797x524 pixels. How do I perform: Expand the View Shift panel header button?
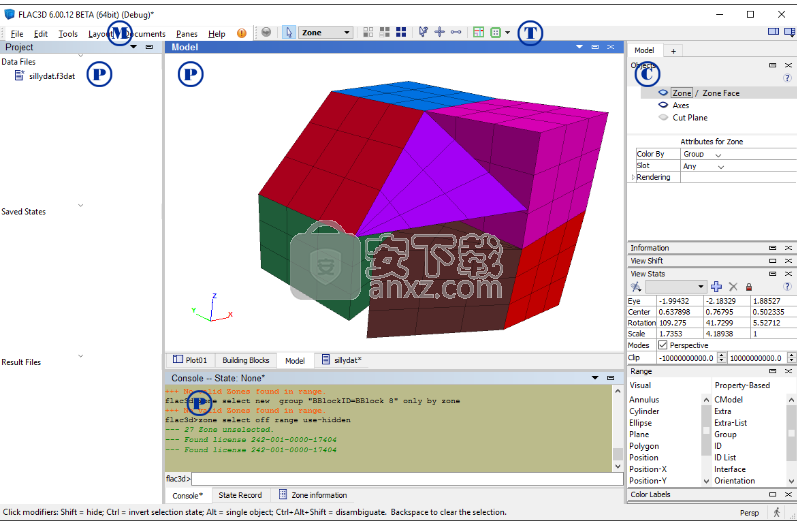point(773,261)
